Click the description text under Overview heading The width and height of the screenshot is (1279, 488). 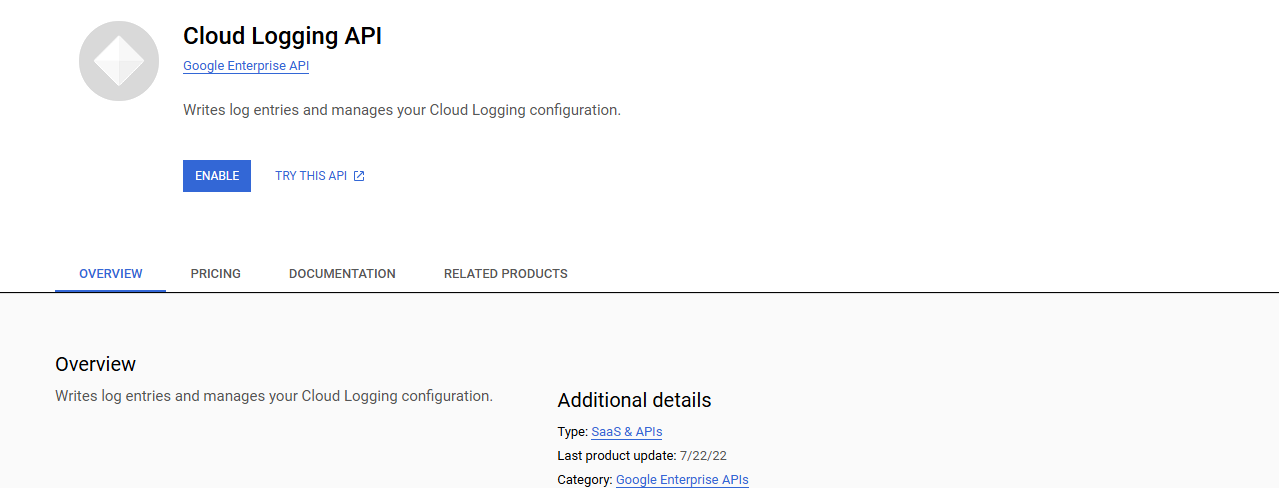pyautogui.click(x=274, y=396)
